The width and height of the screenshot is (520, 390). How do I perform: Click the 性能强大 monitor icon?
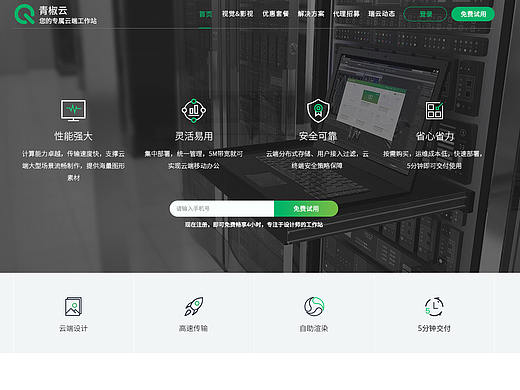click(x=73, y=110)
